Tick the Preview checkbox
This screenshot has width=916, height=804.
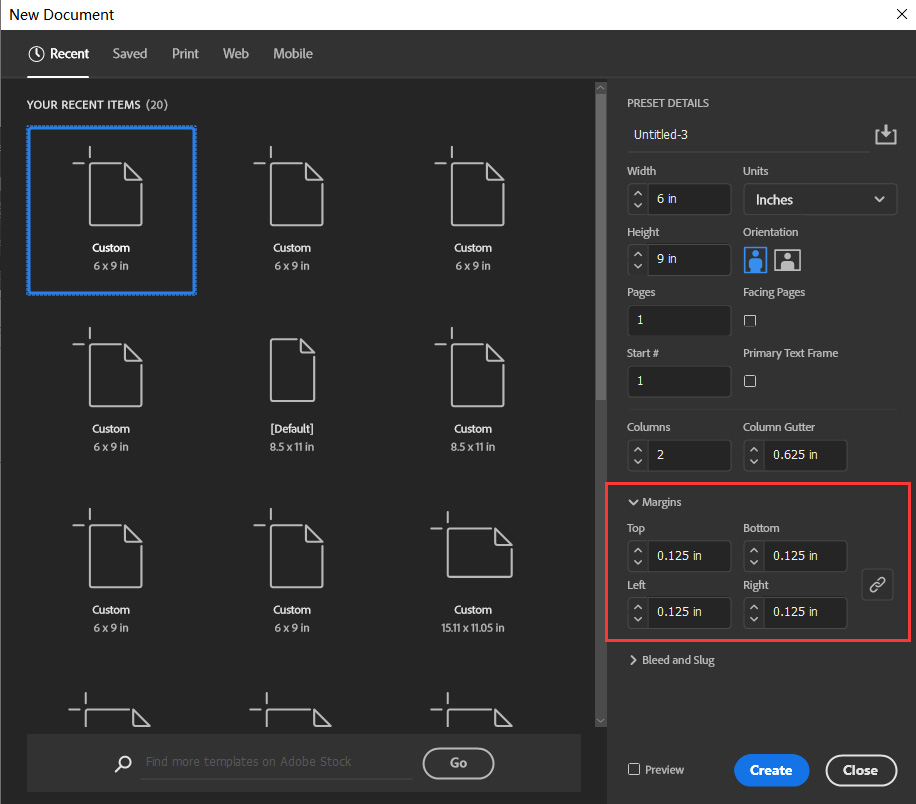[x=634, y=769]
